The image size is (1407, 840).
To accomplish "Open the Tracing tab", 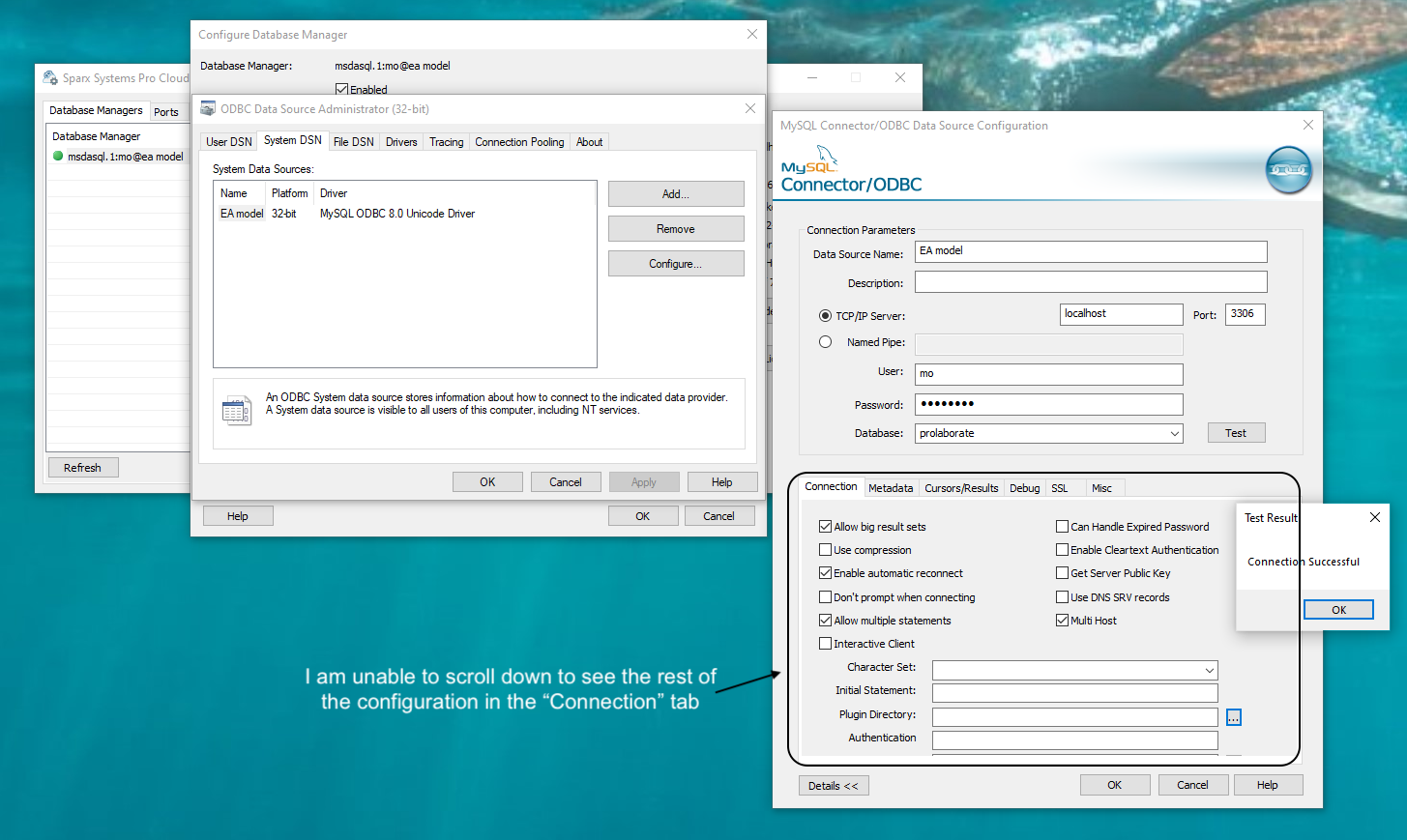I will pos(447,142).
